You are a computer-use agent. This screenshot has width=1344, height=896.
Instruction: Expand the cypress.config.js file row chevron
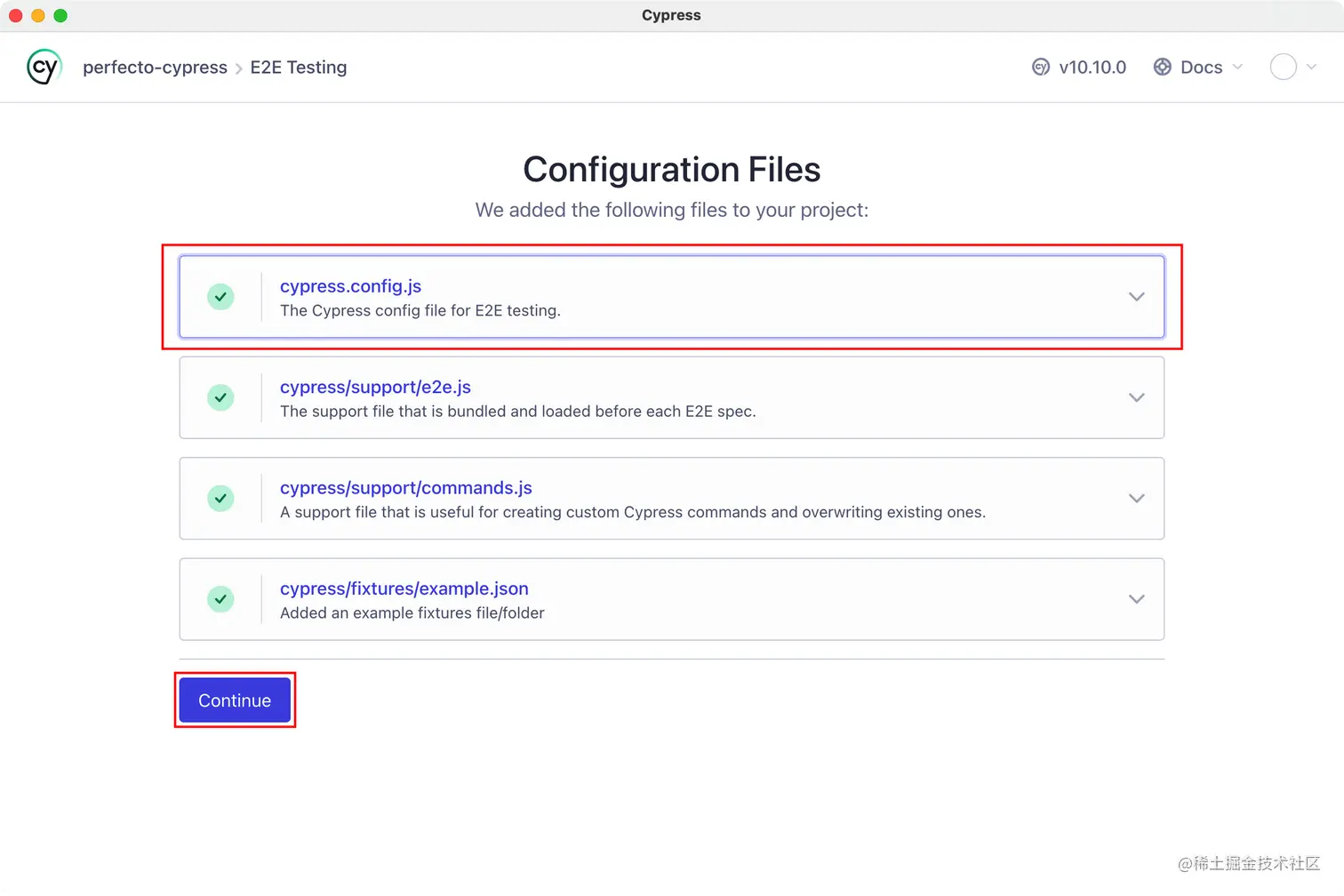[1136, 297]
